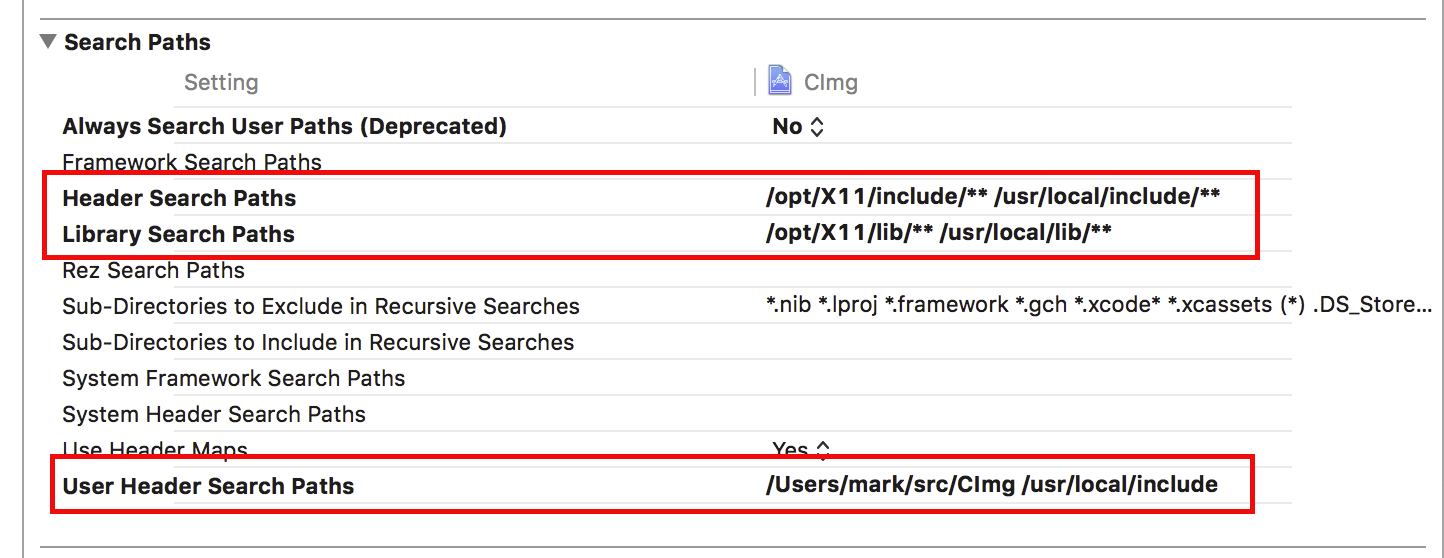The height and width of the screenshot is (558, 1444).
Task: Select Sub-Directories to Include in Recursive Searches
Action: (x=318, y=342)
